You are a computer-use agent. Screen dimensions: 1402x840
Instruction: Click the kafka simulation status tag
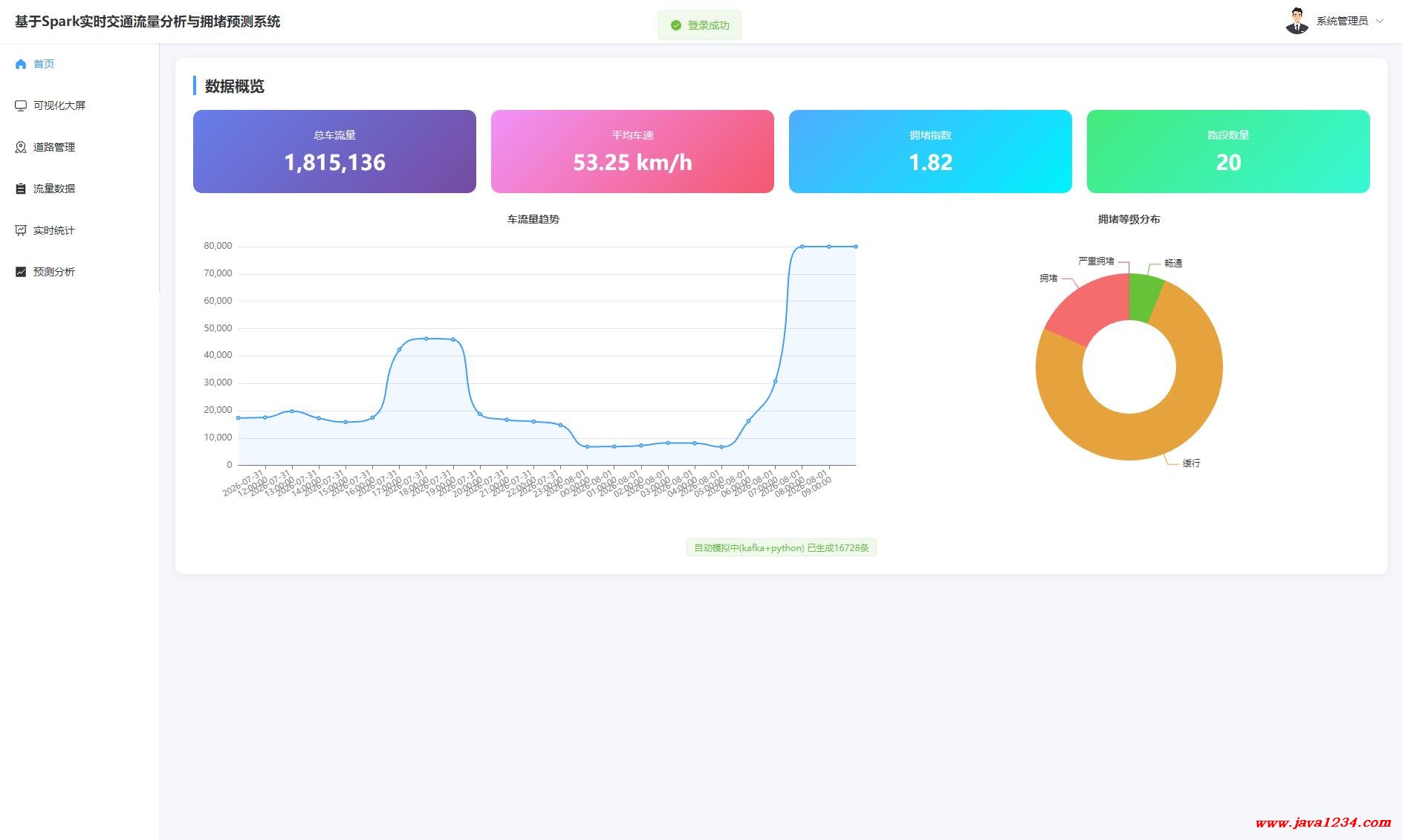point(781,547)
